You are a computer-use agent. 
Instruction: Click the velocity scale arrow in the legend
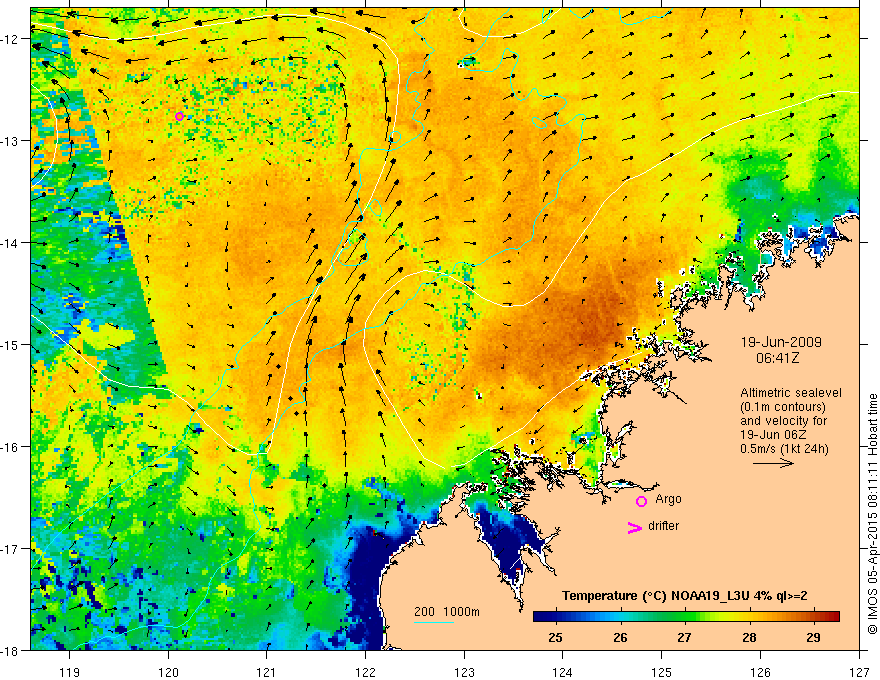point(773,463)
